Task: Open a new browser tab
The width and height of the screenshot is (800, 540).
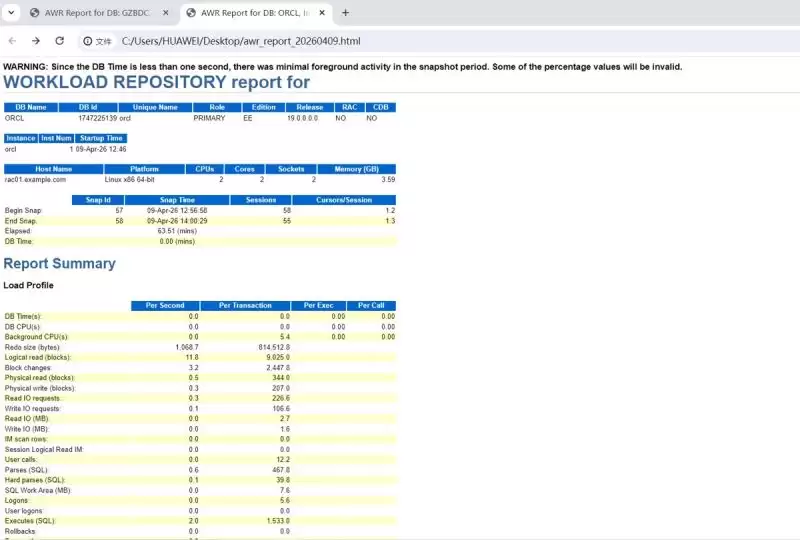Action: pyautogui.click(x=345, y=13)
